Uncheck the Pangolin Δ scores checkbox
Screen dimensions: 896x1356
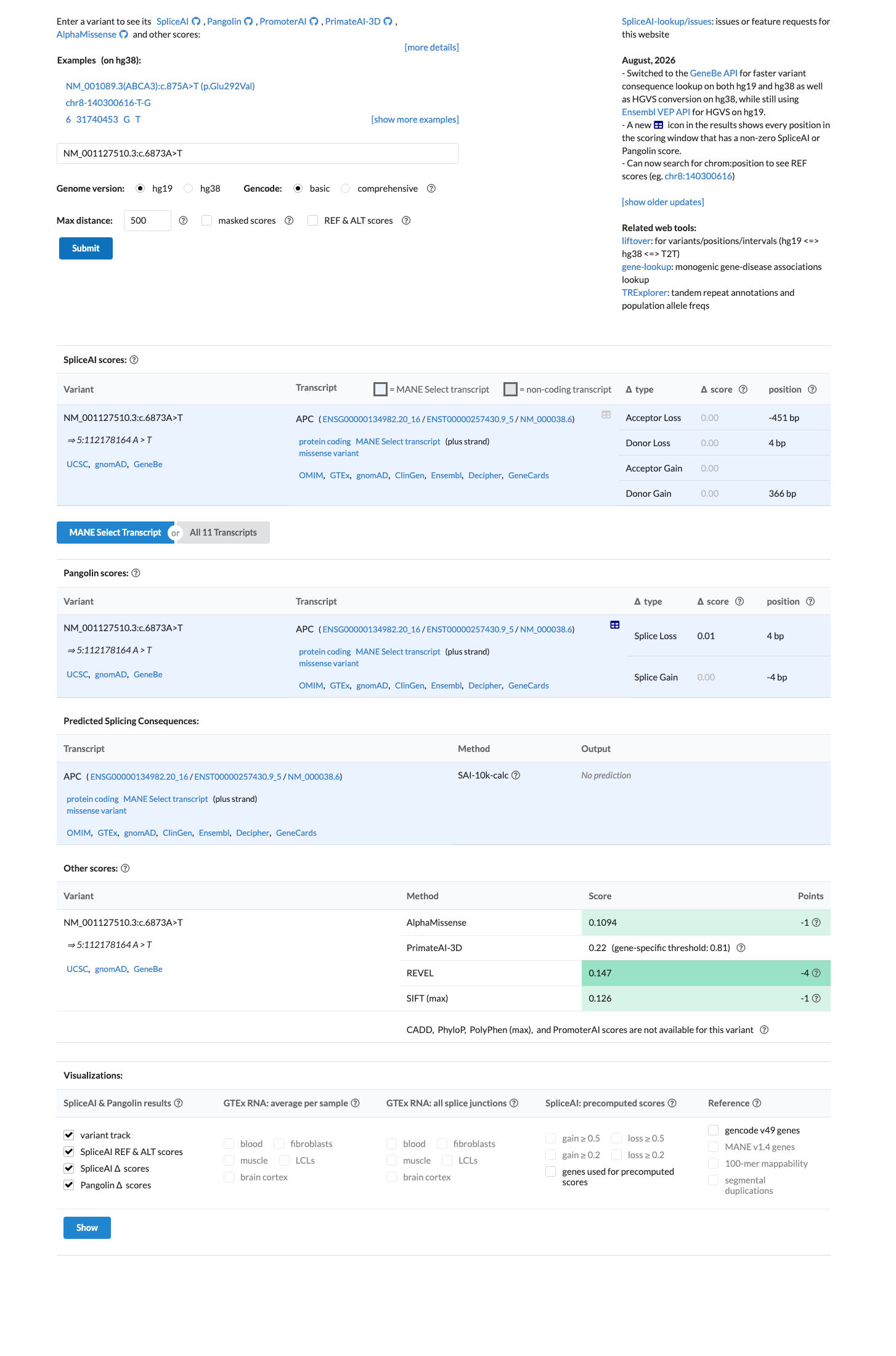click(x=69, y=1185)
